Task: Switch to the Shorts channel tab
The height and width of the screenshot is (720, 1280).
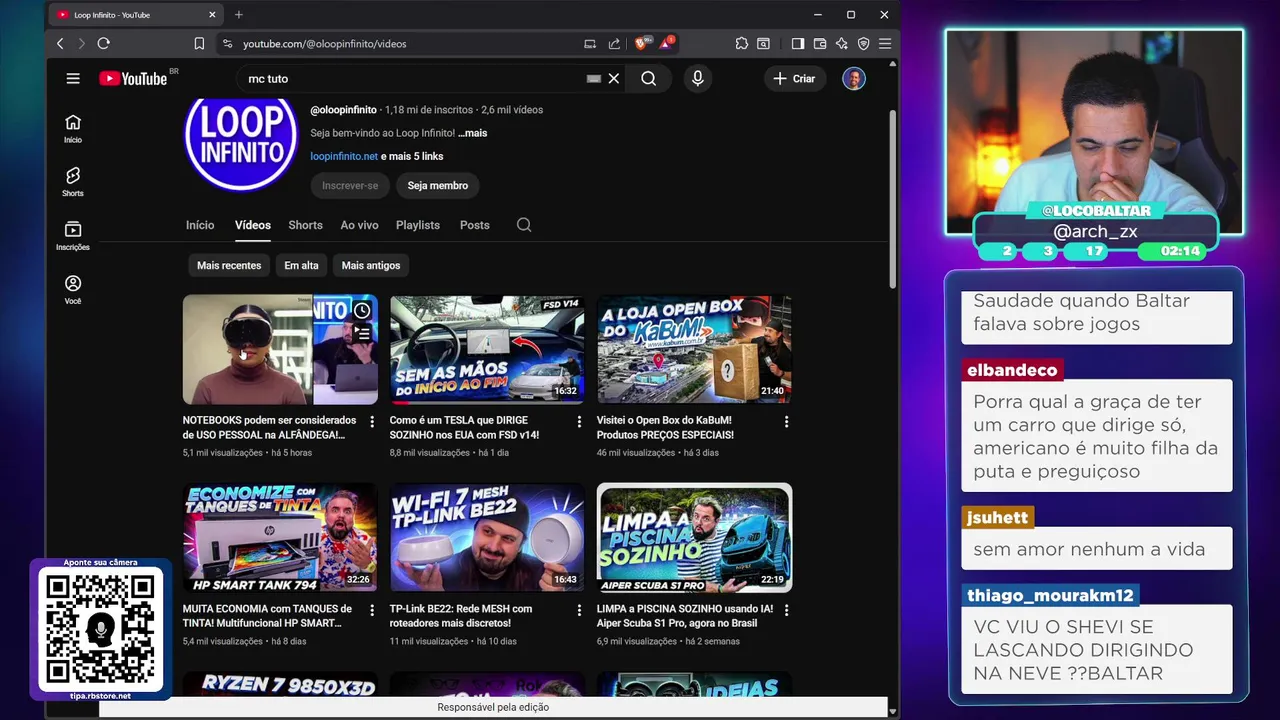Action: click(x=305, y=225)
